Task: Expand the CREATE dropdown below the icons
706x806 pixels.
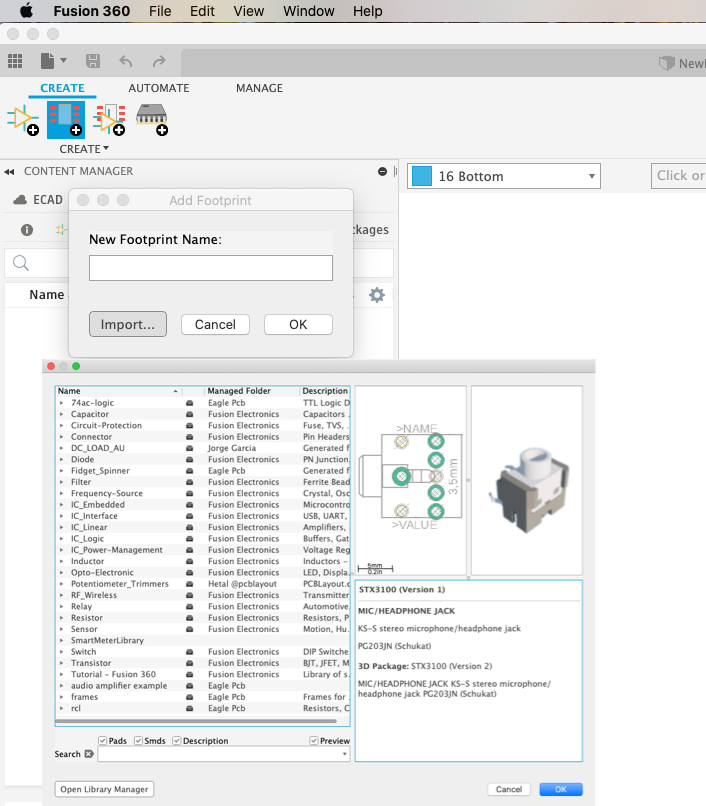Action: pyautogui.click(x=84, y=149)
